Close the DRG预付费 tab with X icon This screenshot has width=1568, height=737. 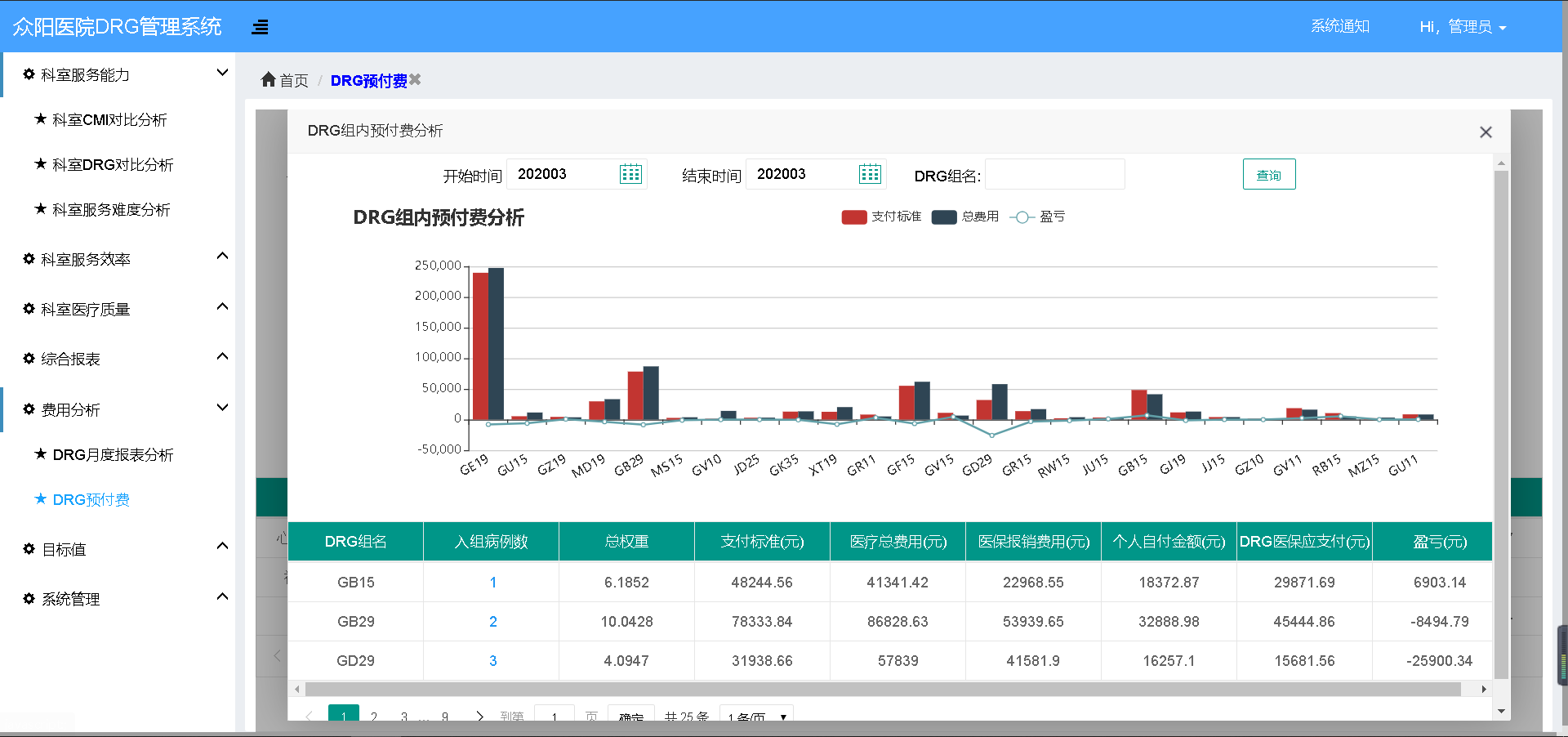coord(416,79)
